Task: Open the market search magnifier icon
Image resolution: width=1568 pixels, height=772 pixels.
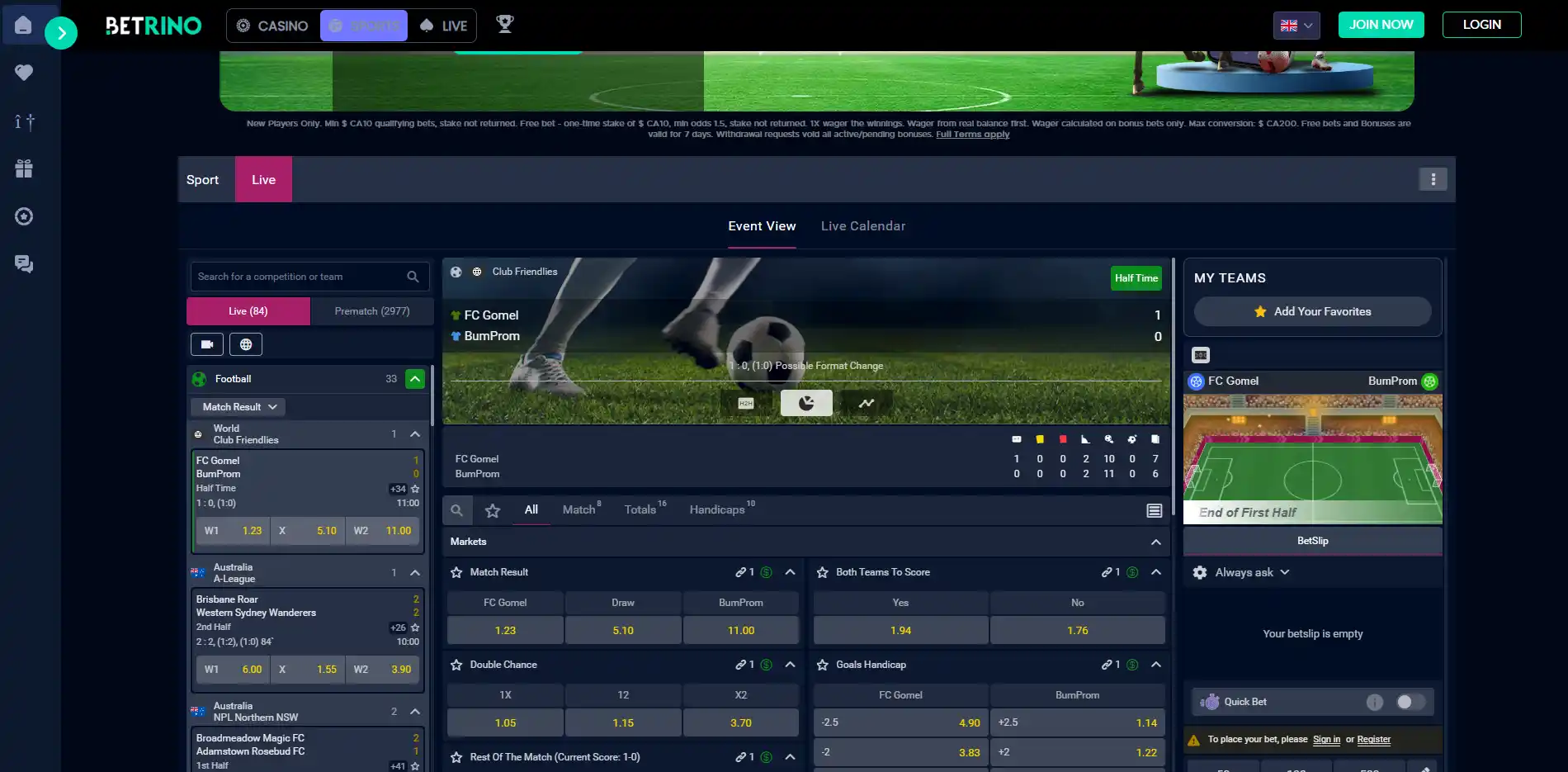Action: [456, 510]
